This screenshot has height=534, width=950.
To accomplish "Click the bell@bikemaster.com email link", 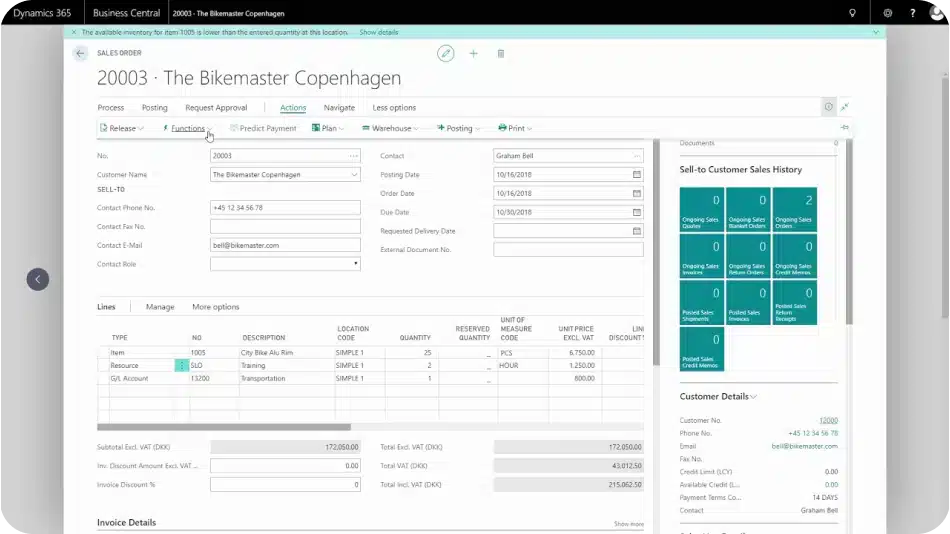I will (805, 446).
